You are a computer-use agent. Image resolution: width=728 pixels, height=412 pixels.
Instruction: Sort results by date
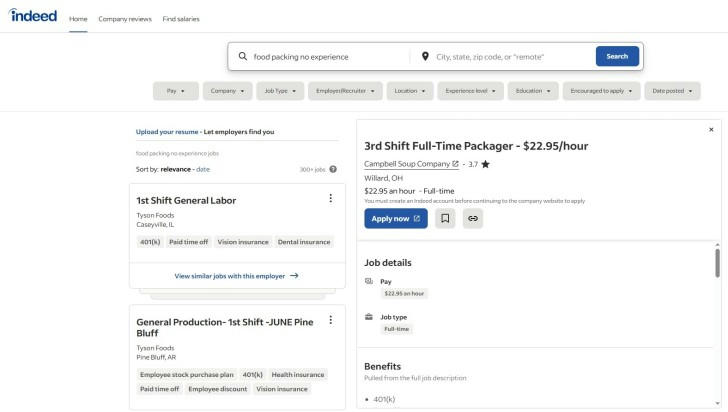point(203,169)
